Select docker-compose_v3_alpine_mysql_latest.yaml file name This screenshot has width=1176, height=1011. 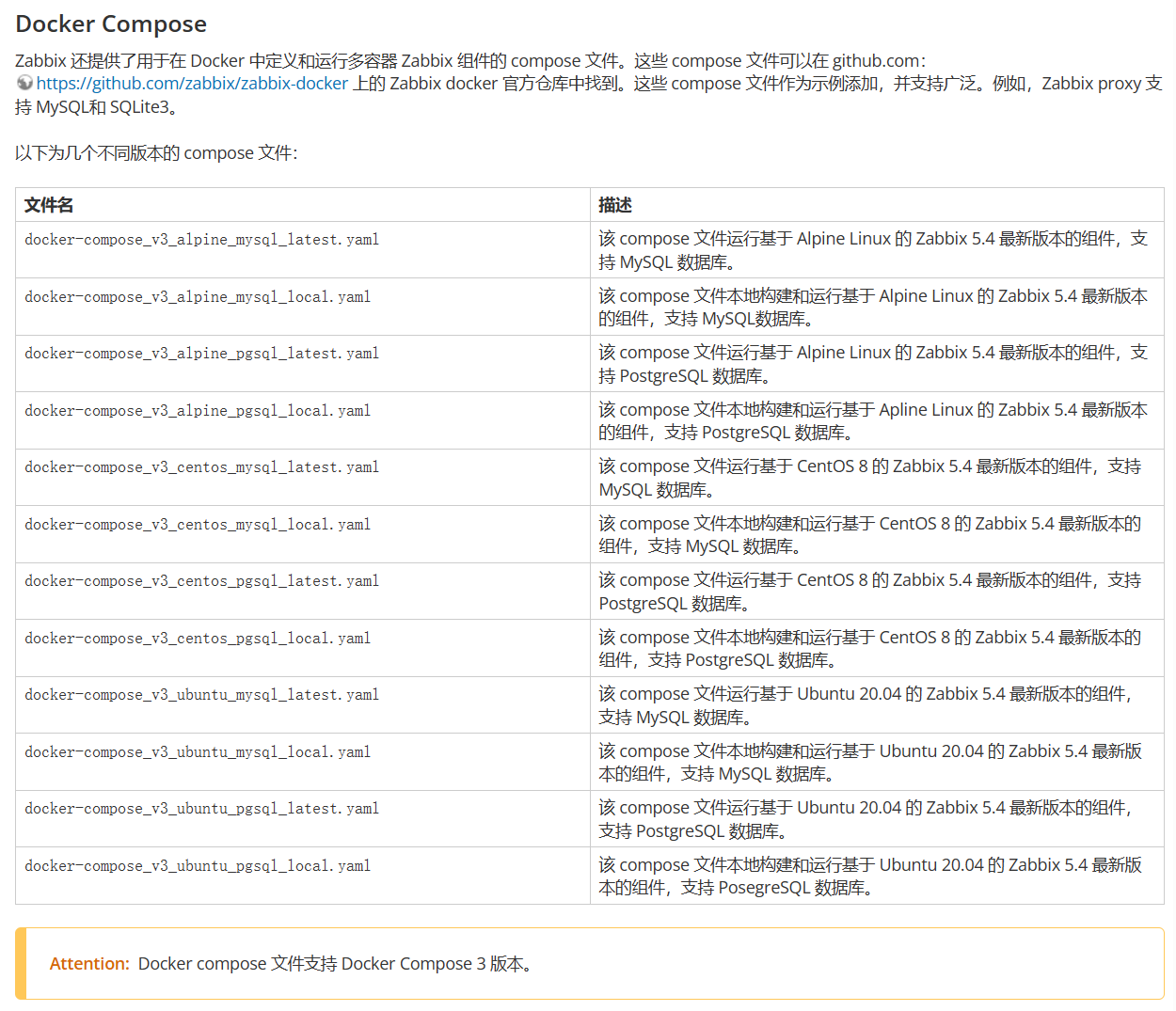pos(201,240)
